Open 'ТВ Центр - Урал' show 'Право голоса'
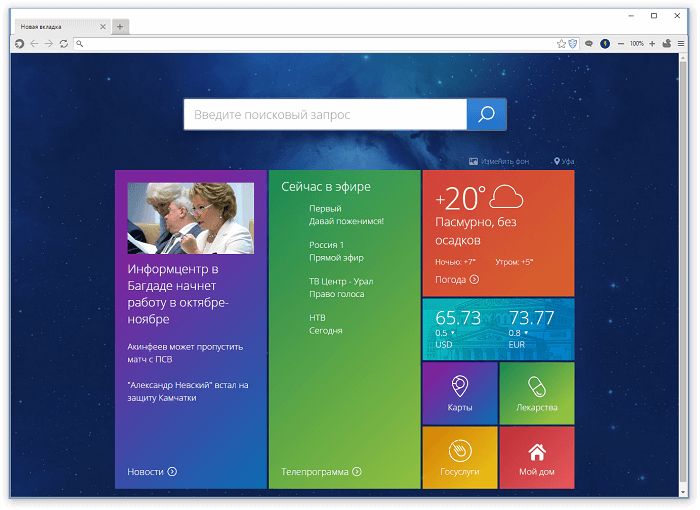700x510 pixels. click(x=341, y=288)
